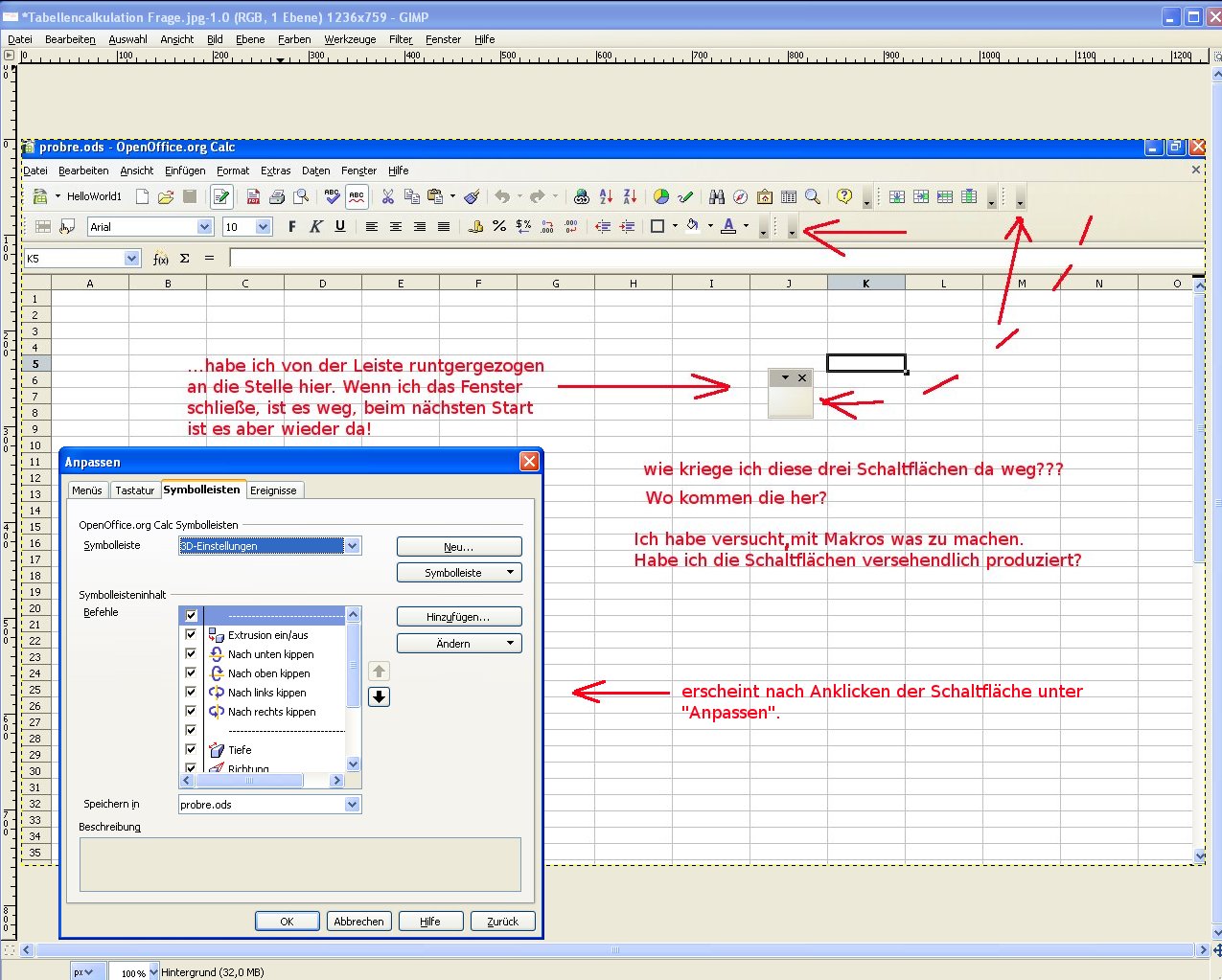
Task: Click the Open folder icon in Calc toolbar
Action: pyautogui.click(x=166, y=196)
